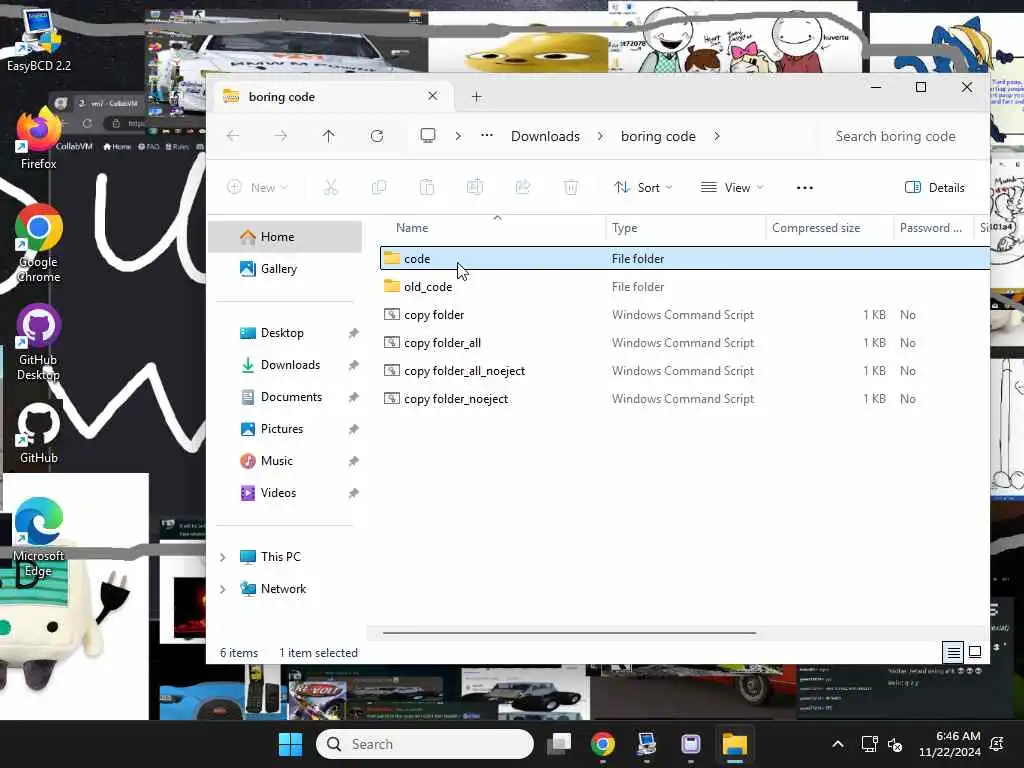1024x768 pixels.
Task: Expand chevron after the monitor icon in path
Action: click(x=458, y=136)
